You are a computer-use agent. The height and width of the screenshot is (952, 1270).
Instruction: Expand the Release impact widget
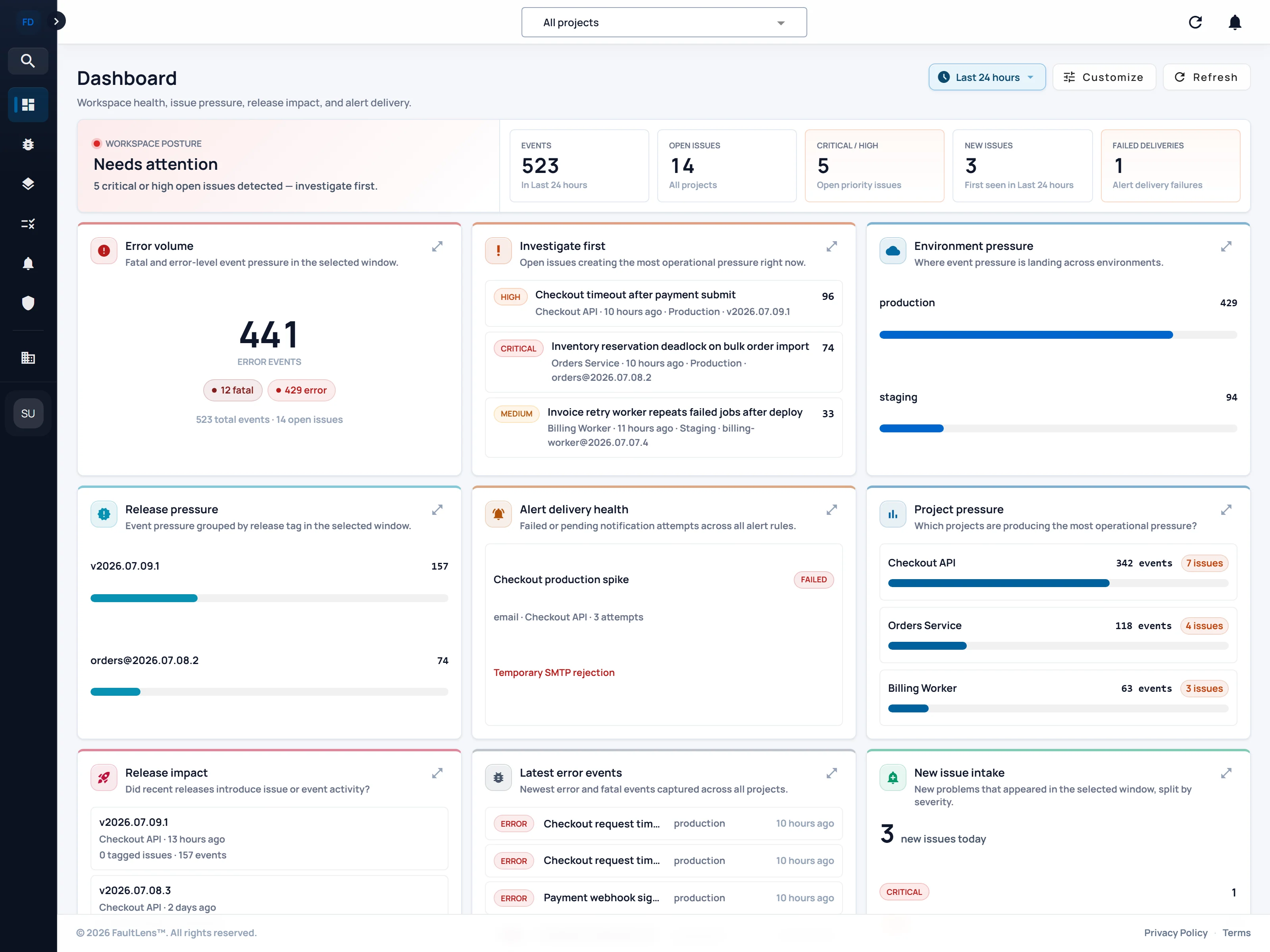pos(437,773)
